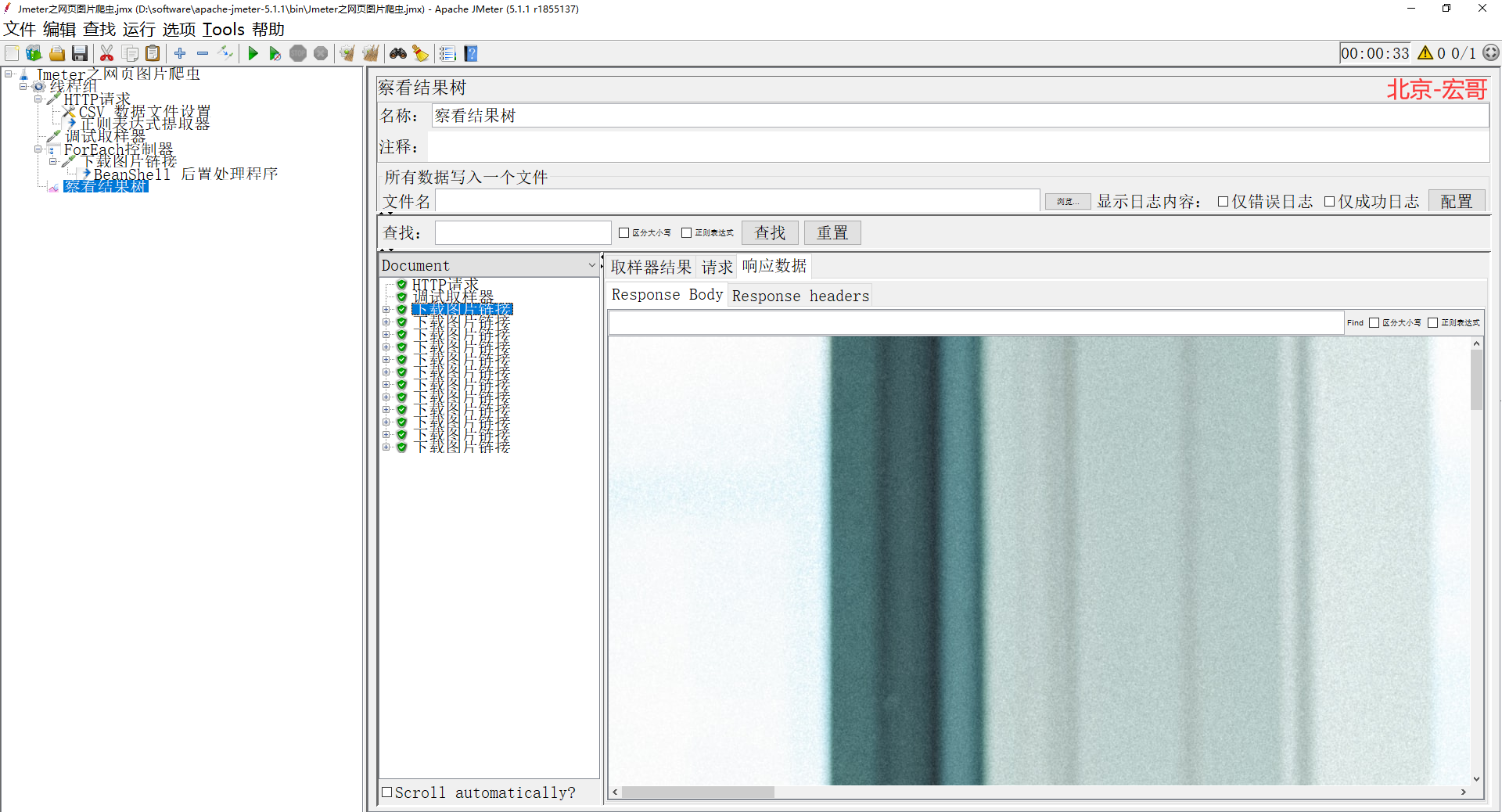Enable Scroll automatically? checkbox
The width and height of the screenshot is (1502, 812).
[x=386, y=792]
